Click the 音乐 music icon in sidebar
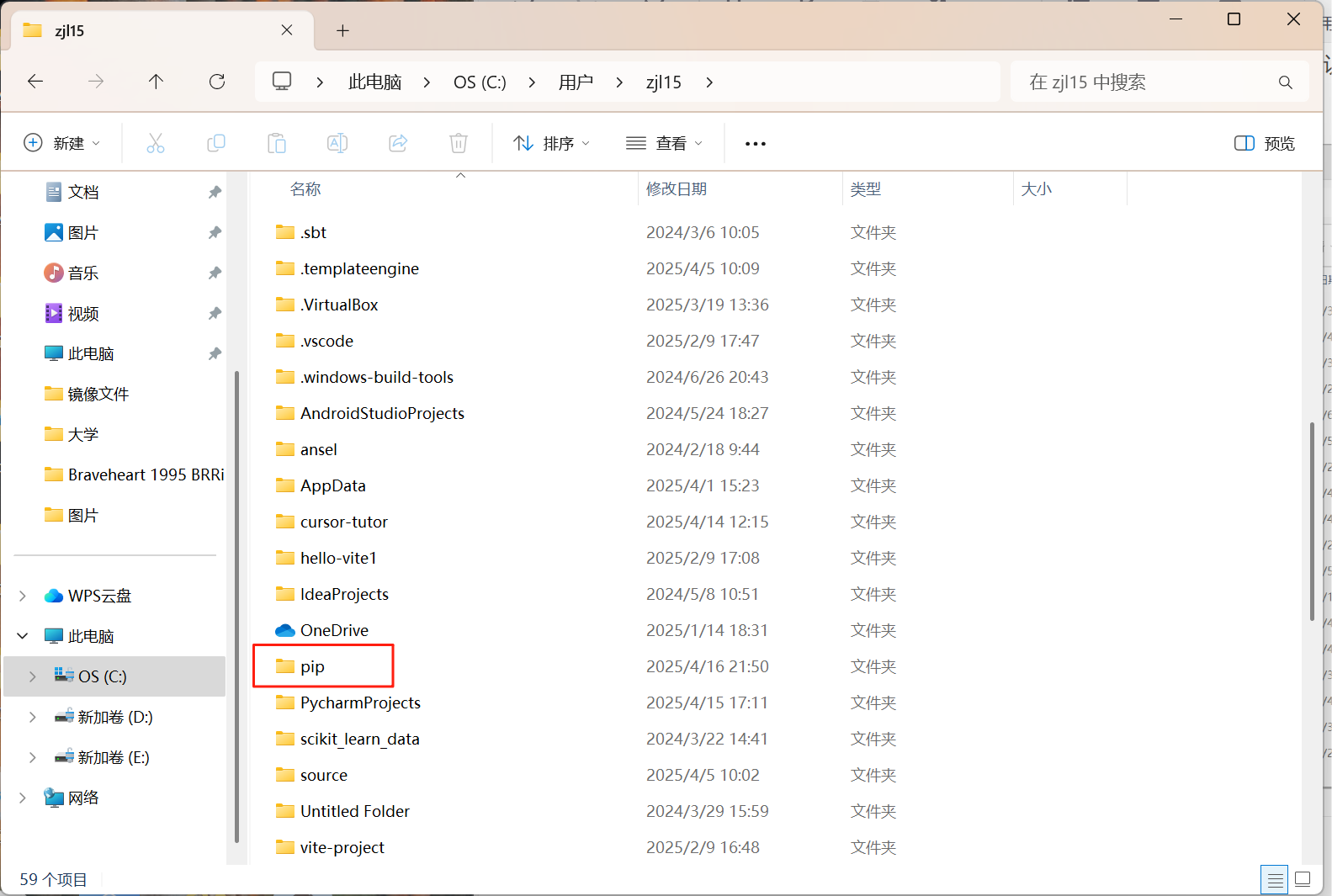The image size is (1332, 896). [54, 273]
